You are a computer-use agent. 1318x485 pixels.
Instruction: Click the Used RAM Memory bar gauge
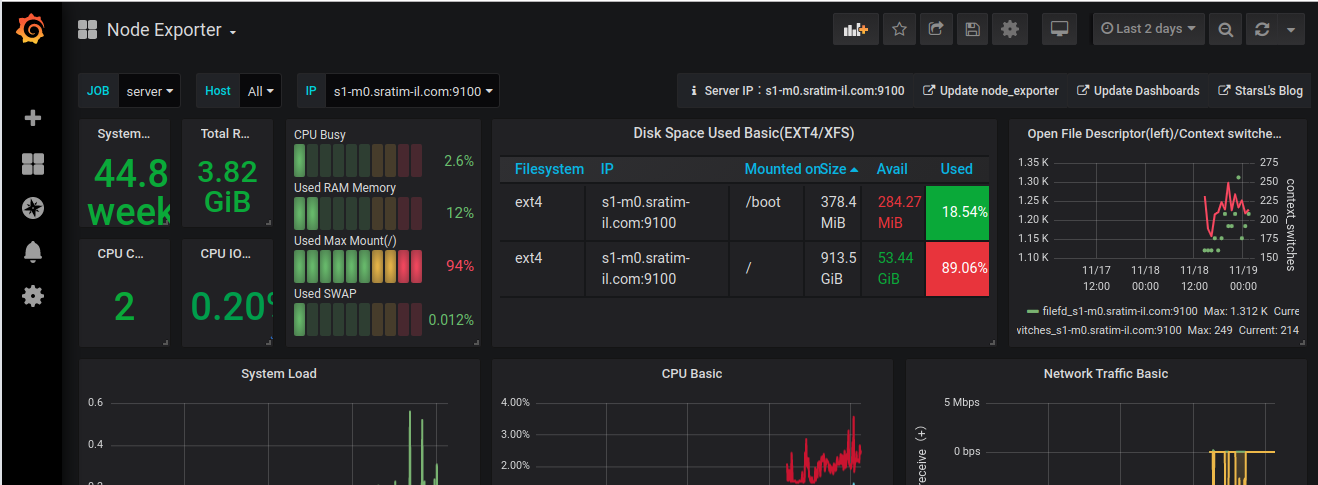coord(360,213)
